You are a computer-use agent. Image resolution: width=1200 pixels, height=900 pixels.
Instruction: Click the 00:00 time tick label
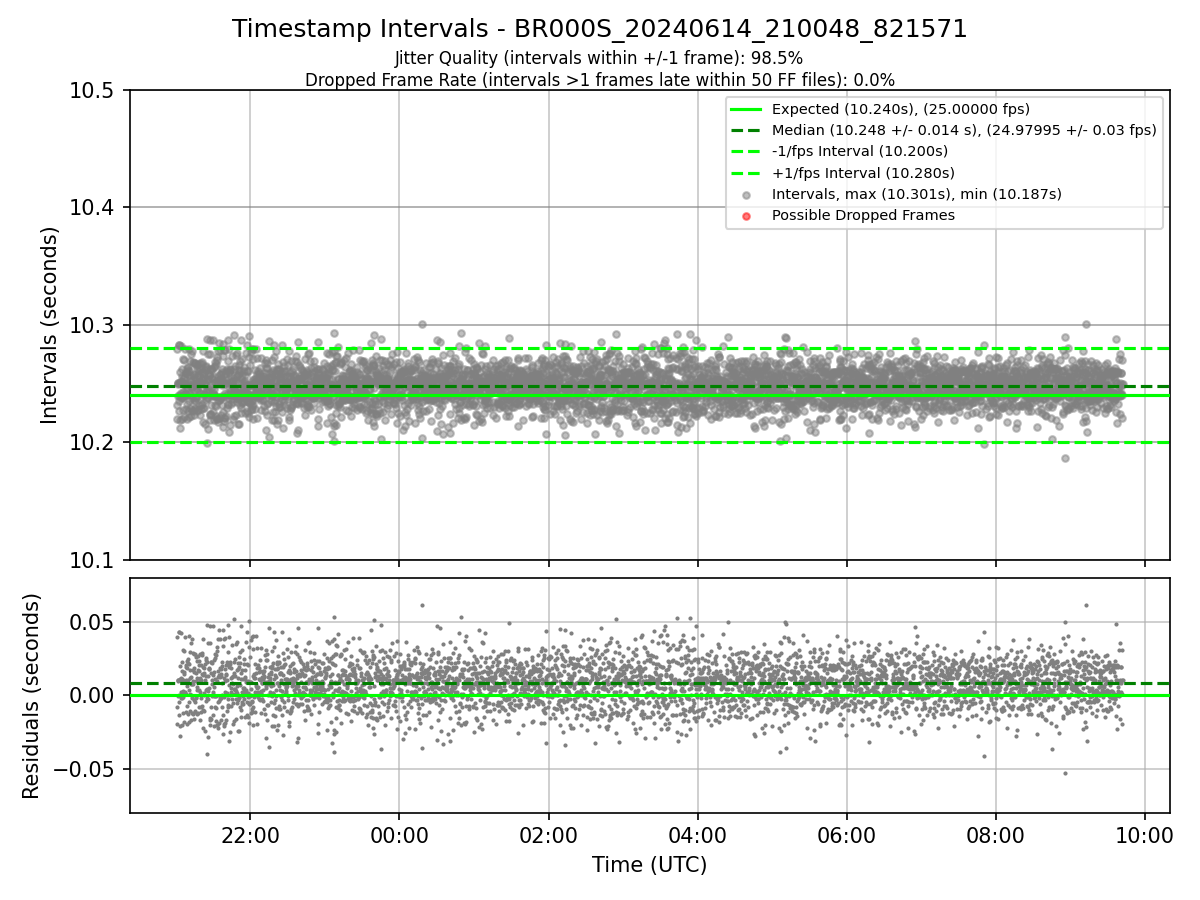click(x=399, y=835)
